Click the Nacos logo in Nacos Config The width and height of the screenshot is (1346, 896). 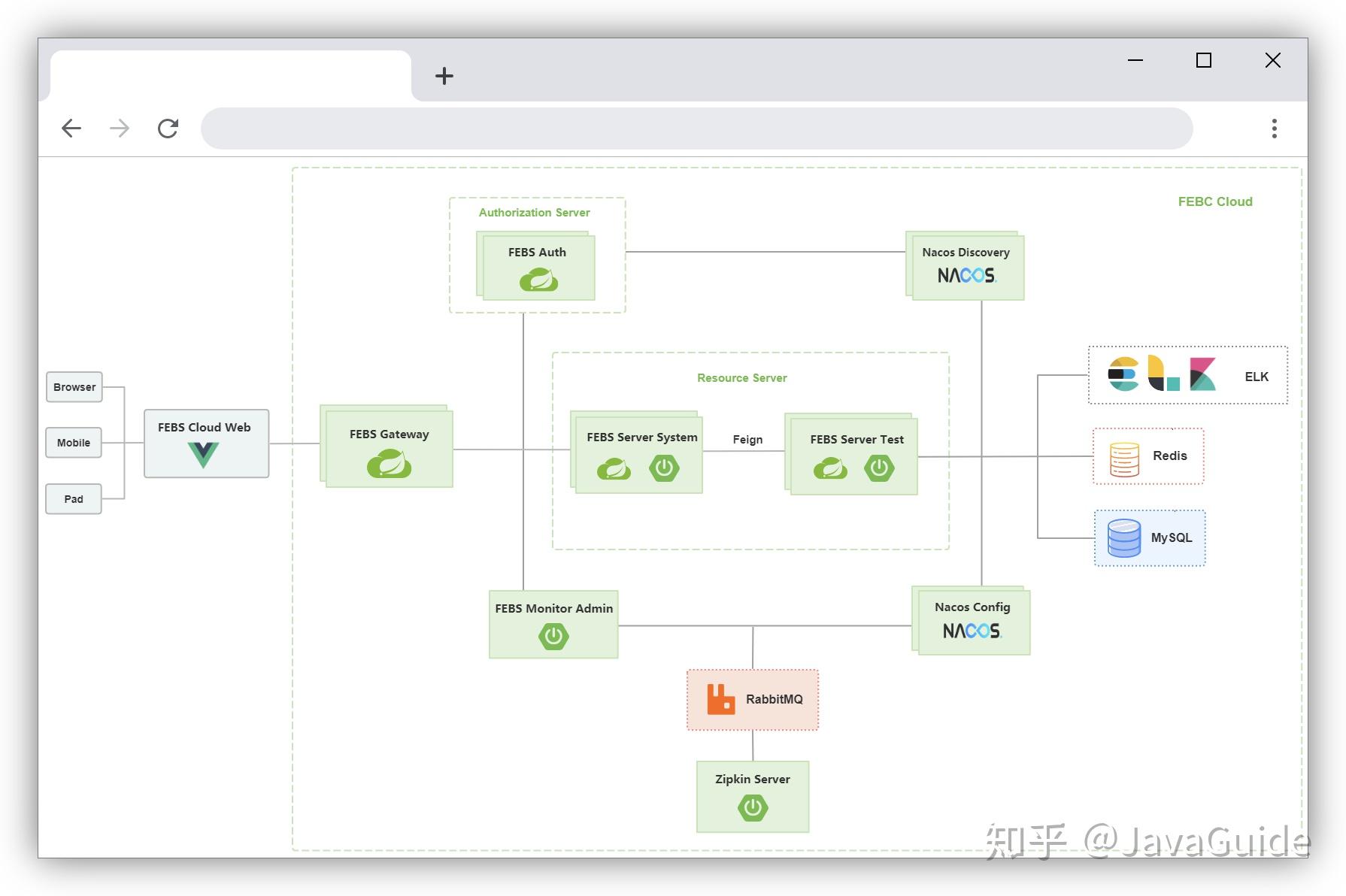click(972, 631)
